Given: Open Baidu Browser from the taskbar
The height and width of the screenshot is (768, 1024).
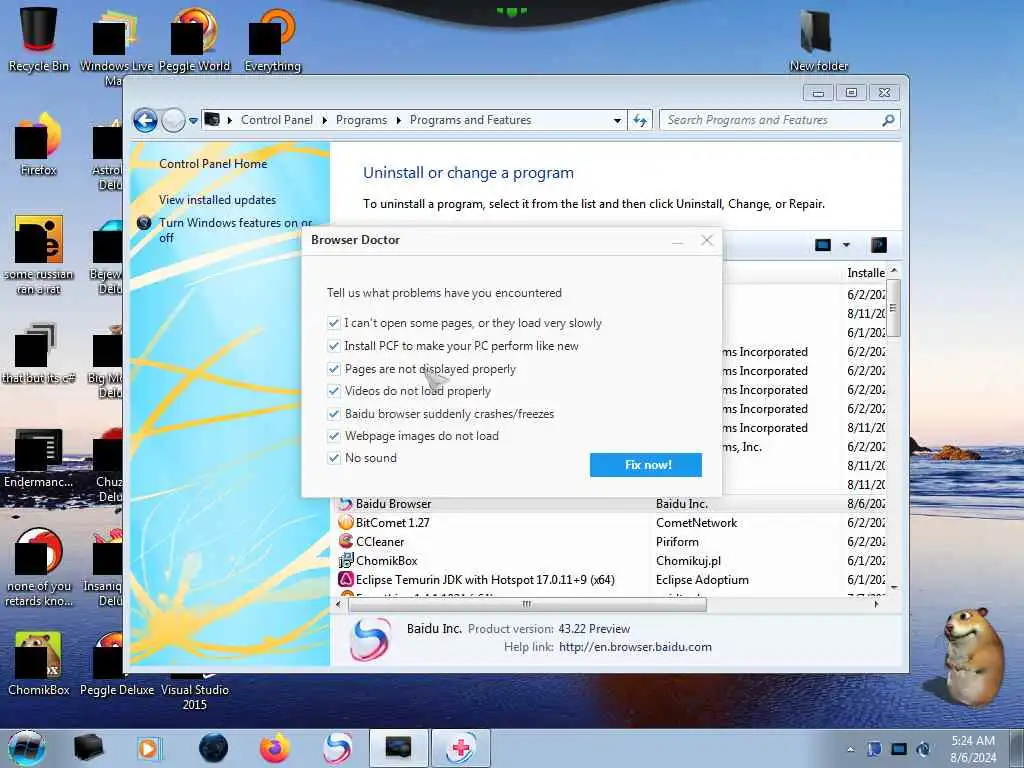Looking at the screenshot, I should [x=337, y=748].
